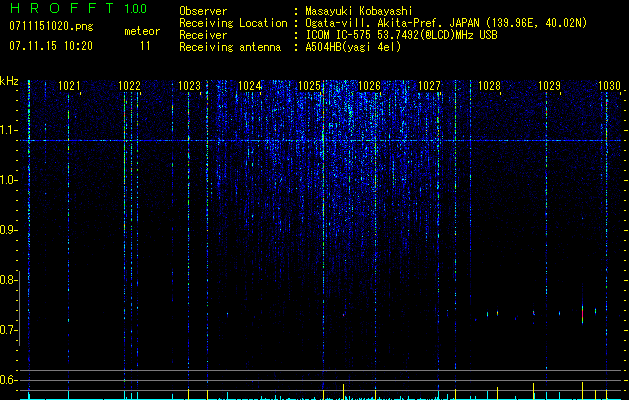
Task: Click time marker 1026
Action: [x=369, y=86]
